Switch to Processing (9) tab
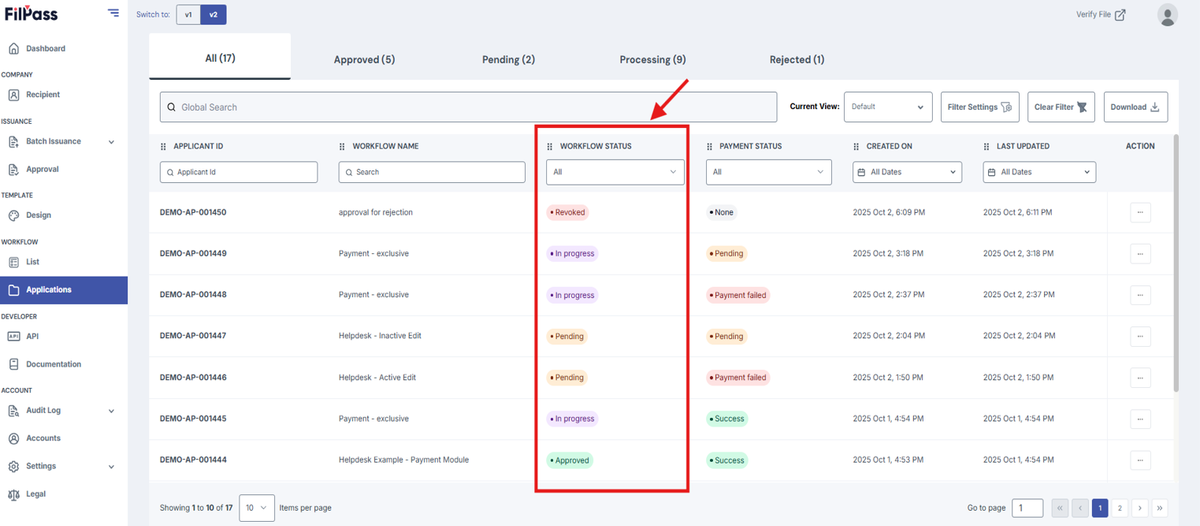Viewport: 1200px width, 526px height. coord(652,59)
